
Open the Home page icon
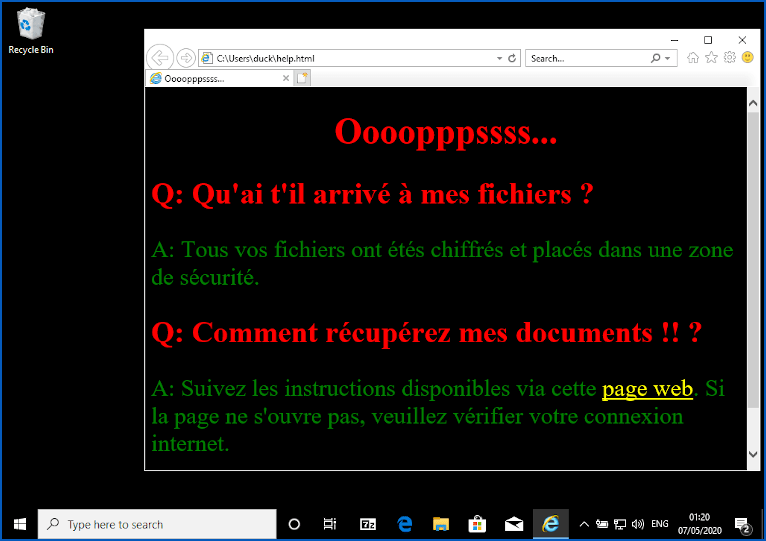[693, 58]
